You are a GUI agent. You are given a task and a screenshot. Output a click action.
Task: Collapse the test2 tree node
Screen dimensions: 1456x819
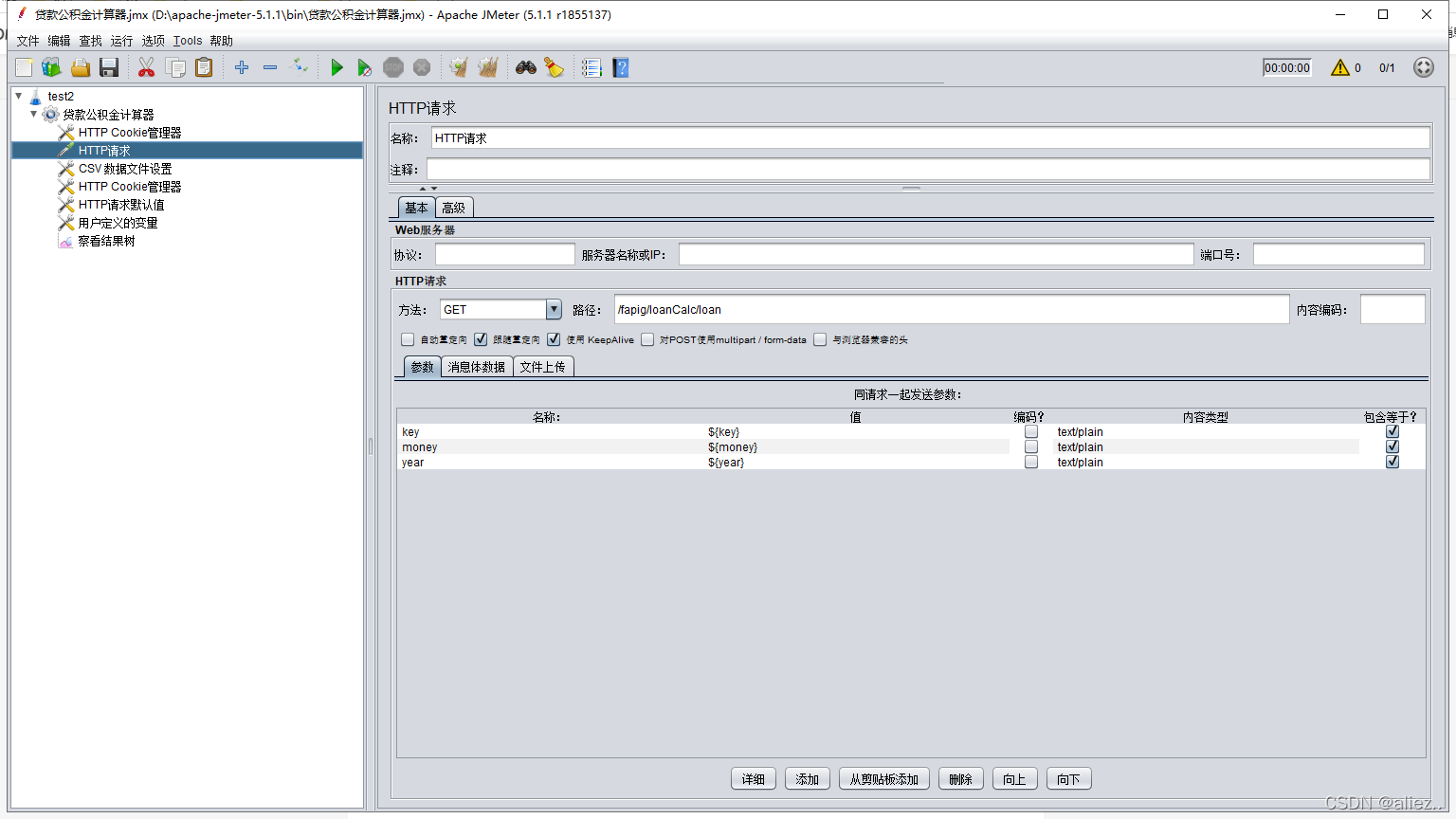pyautogui.click(x=18, y=96)
